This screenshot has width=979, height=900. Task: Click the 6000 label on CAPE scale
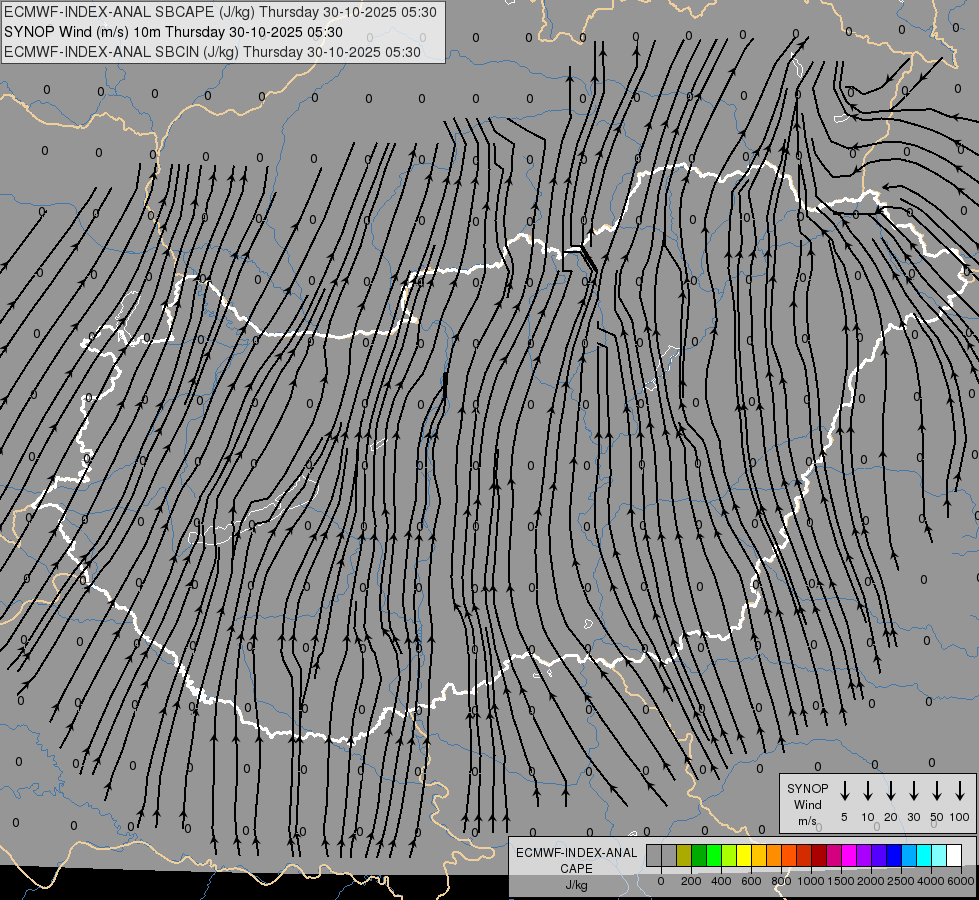point(961,881)
